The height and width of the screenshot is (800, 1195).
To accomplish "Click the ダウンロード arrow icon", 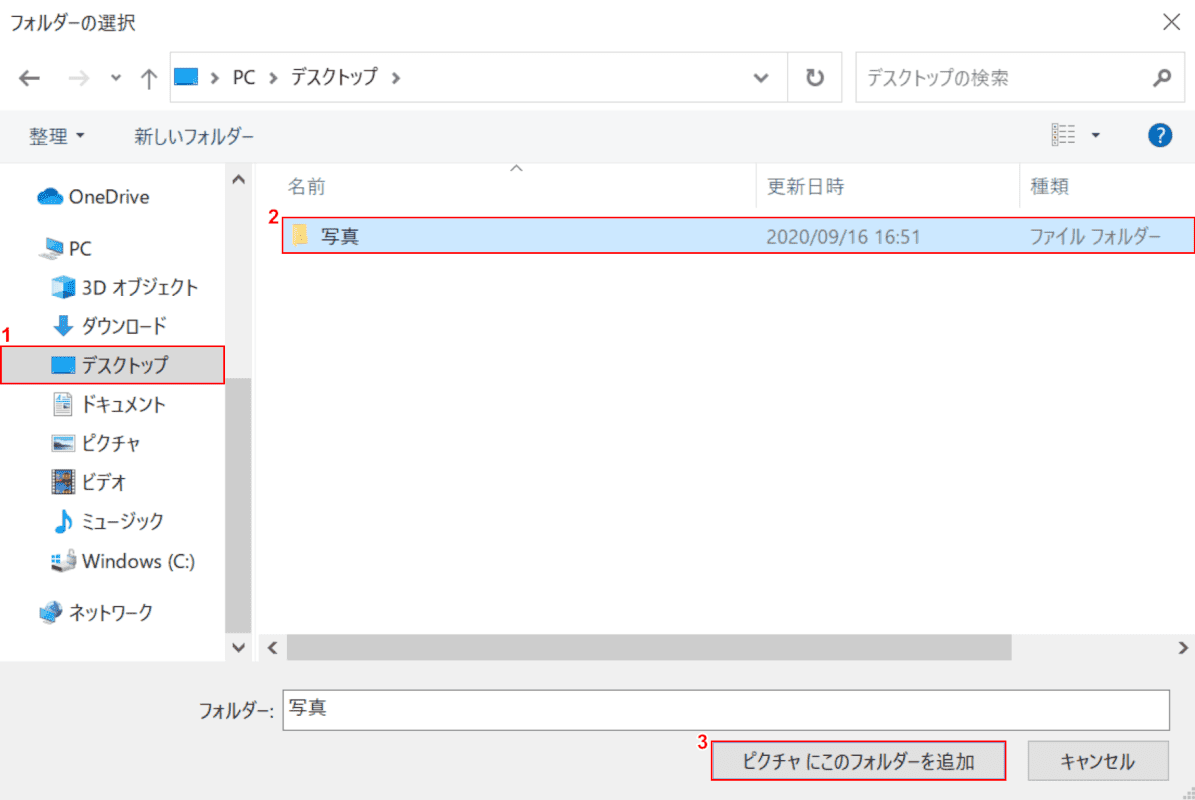I will click(63, 326).
